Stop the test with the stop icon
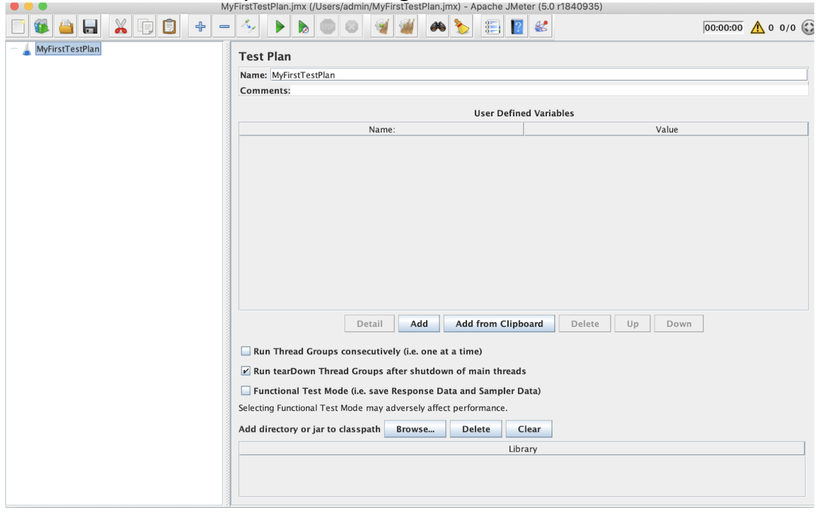 tap(328, 27)
